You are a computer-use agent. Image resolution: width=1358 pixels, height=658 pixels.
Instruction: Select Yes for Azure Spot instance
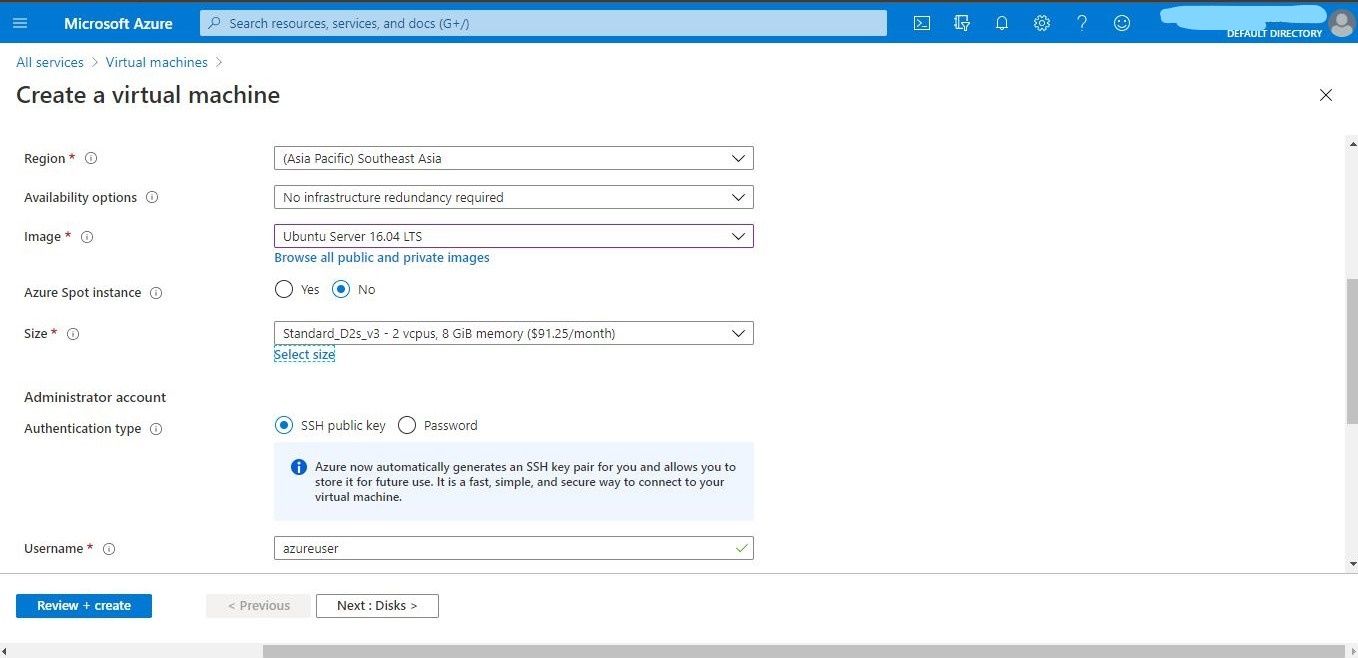[284, 289]
